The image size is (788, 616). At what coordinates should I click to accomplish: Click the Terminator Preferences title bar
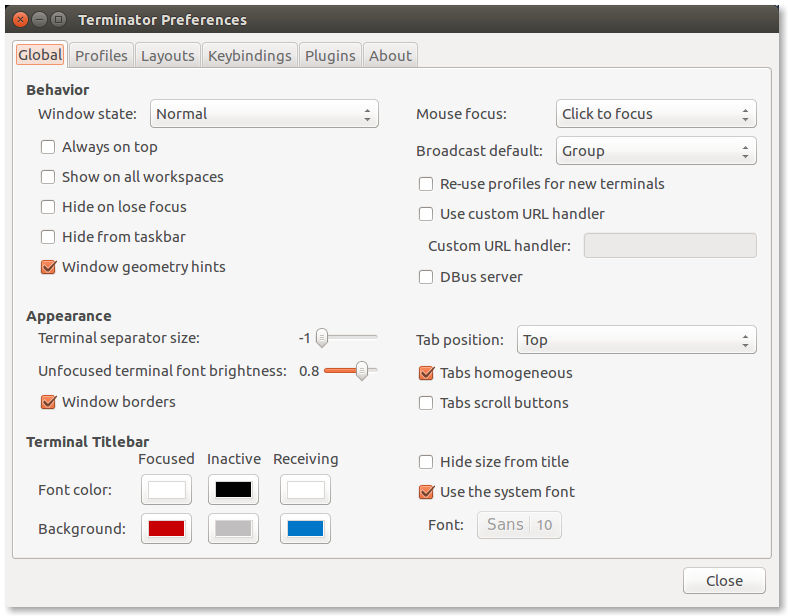click(392, 20)
